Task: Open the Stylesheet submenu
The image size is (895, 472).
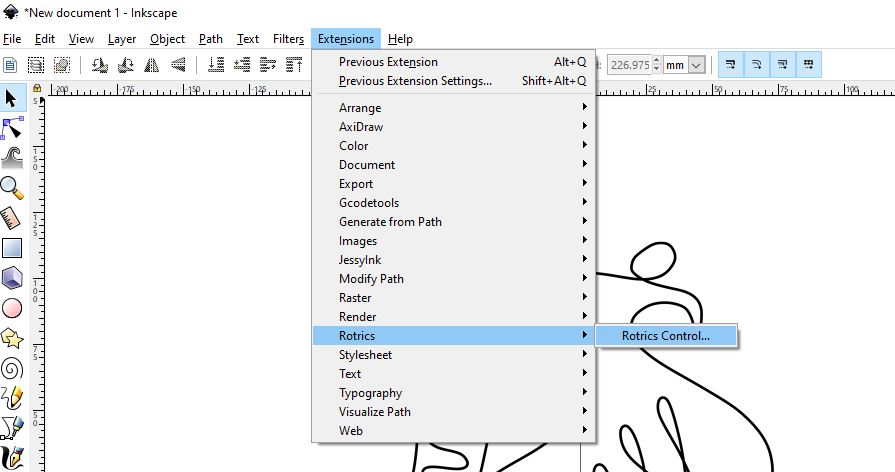Action: 454,354
